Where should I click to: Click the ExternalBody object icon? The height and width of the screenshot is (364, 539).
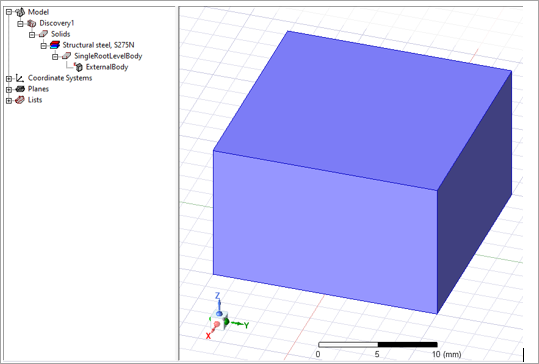[78, 67]
